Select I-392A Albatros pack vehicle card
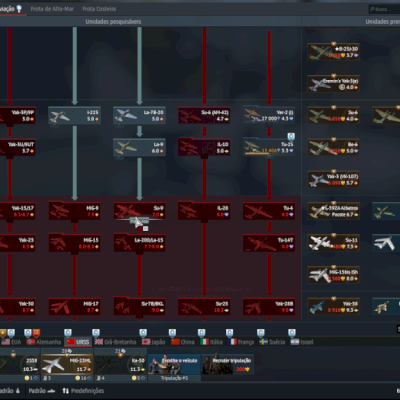The width and height of the screenshot is (400, 400). 334,211
